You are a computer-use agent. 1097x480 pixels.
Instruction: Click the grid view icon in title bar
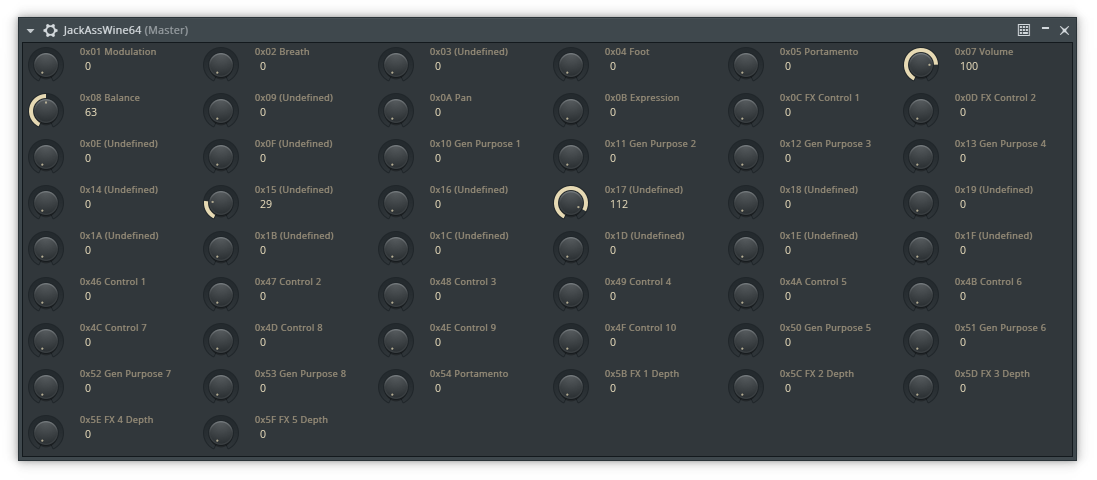click(x=1024, y=30)
